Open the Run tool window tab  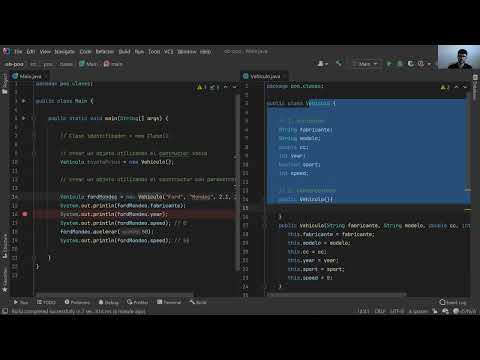coord(21,302)
